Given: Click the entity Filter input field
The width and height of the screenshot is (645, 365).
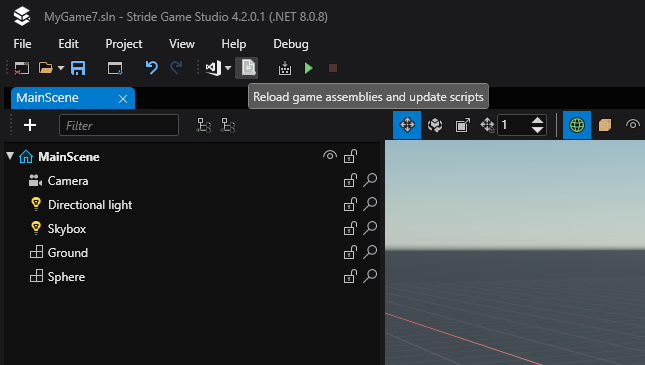Looking at the screenshot, I should (x=119, y=125).
